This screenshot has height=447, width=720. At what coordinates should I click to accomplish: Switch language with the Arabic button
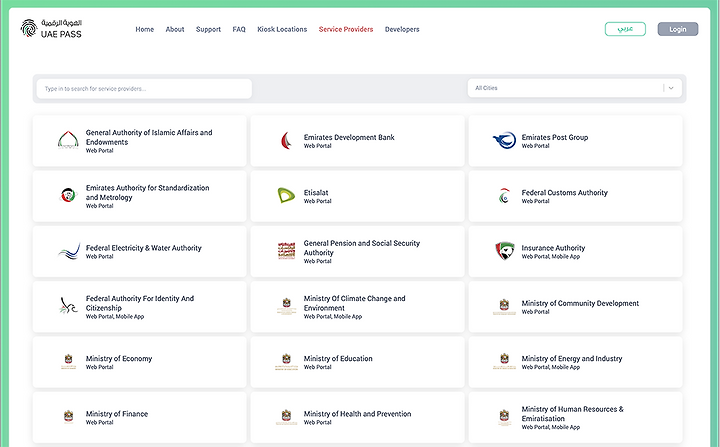pyautogui.click(x=625, y=29)
